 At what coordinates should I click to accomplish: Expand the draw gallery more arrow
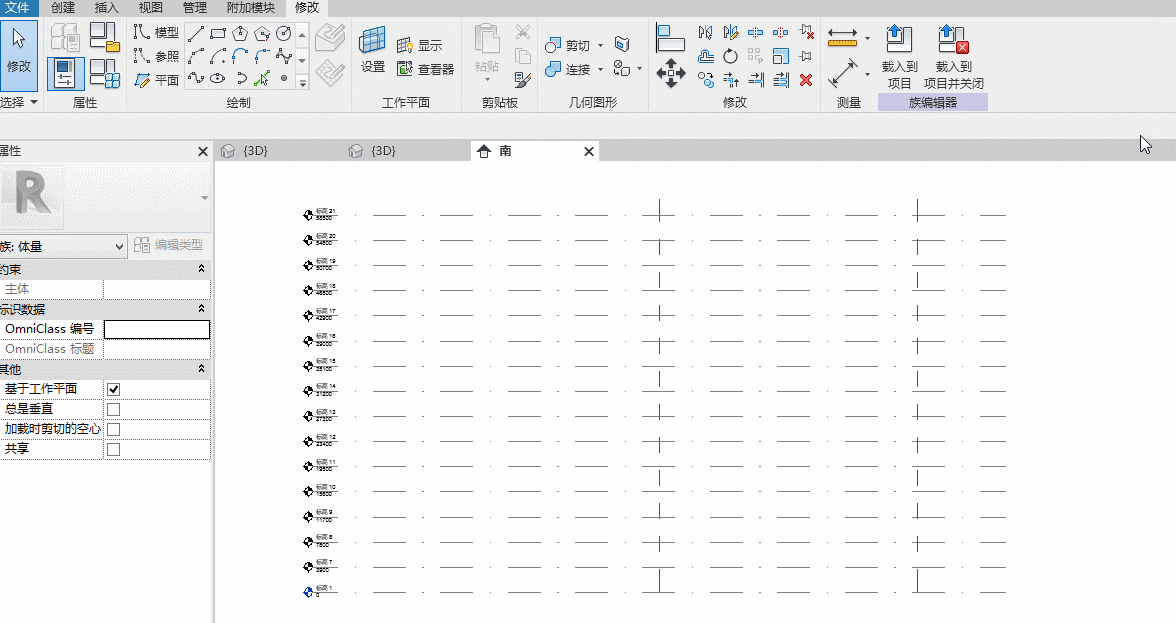coord(303,82)
